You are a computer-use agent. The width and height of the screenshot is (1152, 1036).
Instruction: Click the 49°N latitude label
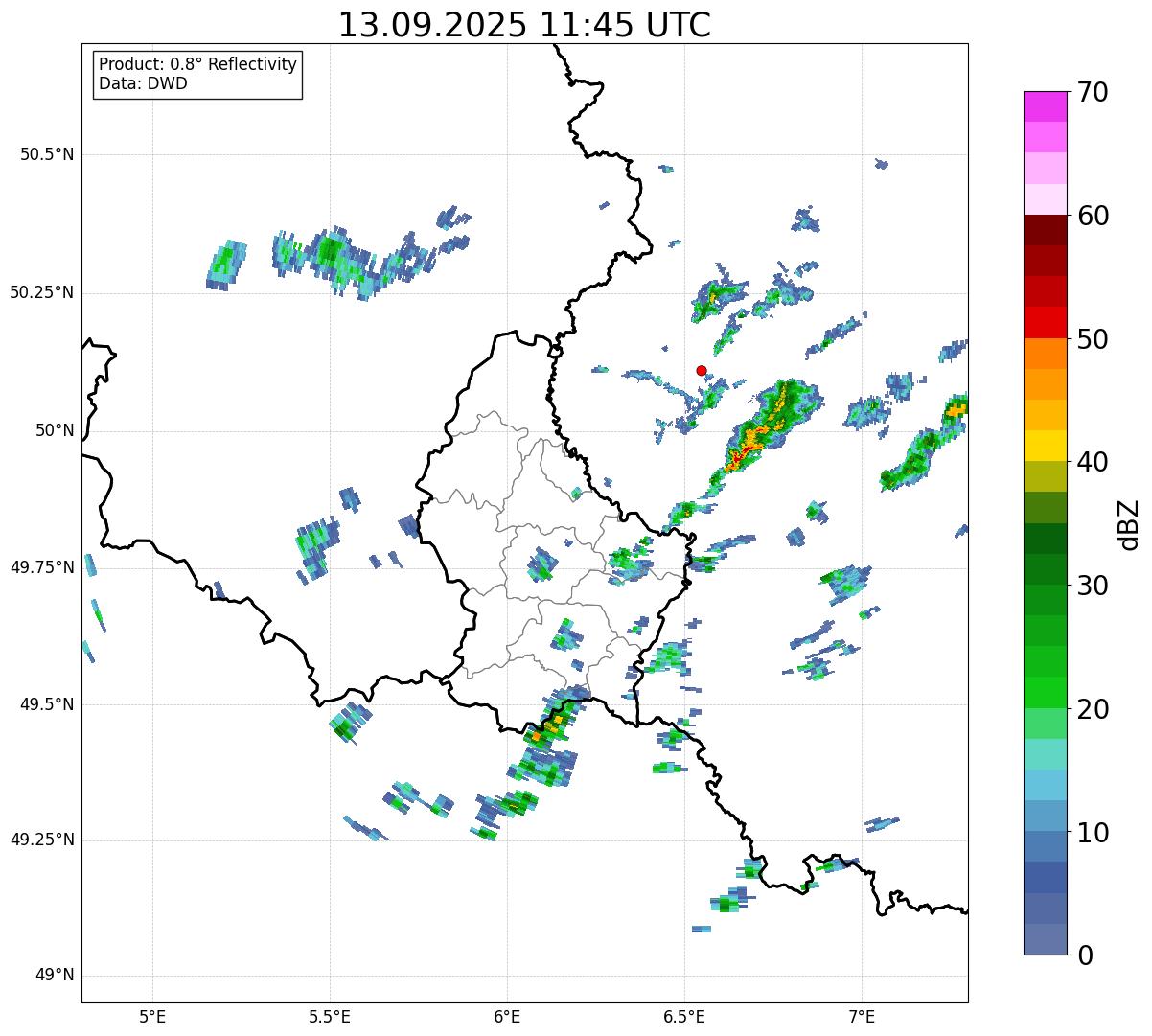pos(55,976)
